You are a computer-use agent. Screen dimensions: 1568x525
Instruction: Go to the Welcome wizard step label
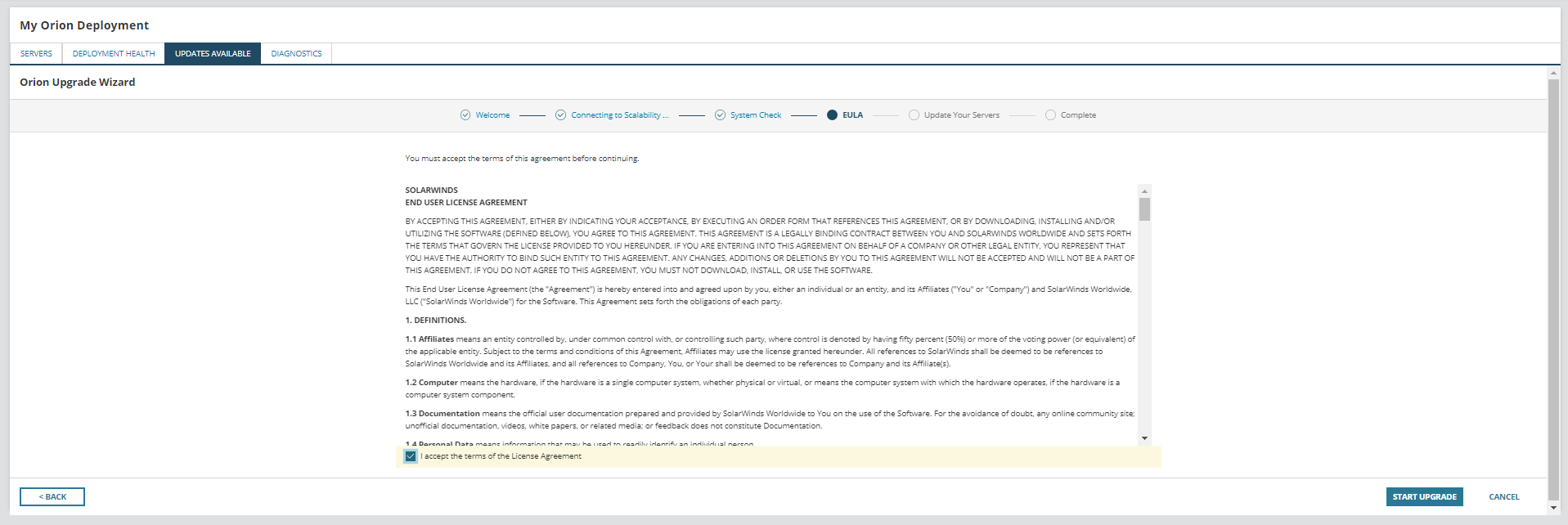pyautogui.click(x=492, y=115)
